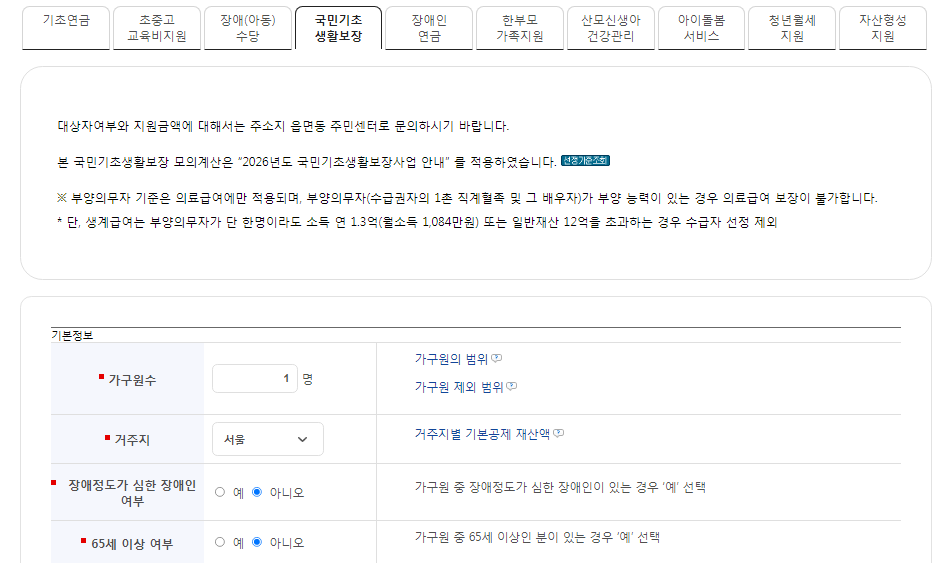Viewport: 940px width, 563px height.
Task: Click the notice starting '대상자여부와 지원금액에 대해서는'
Action: 283,126
